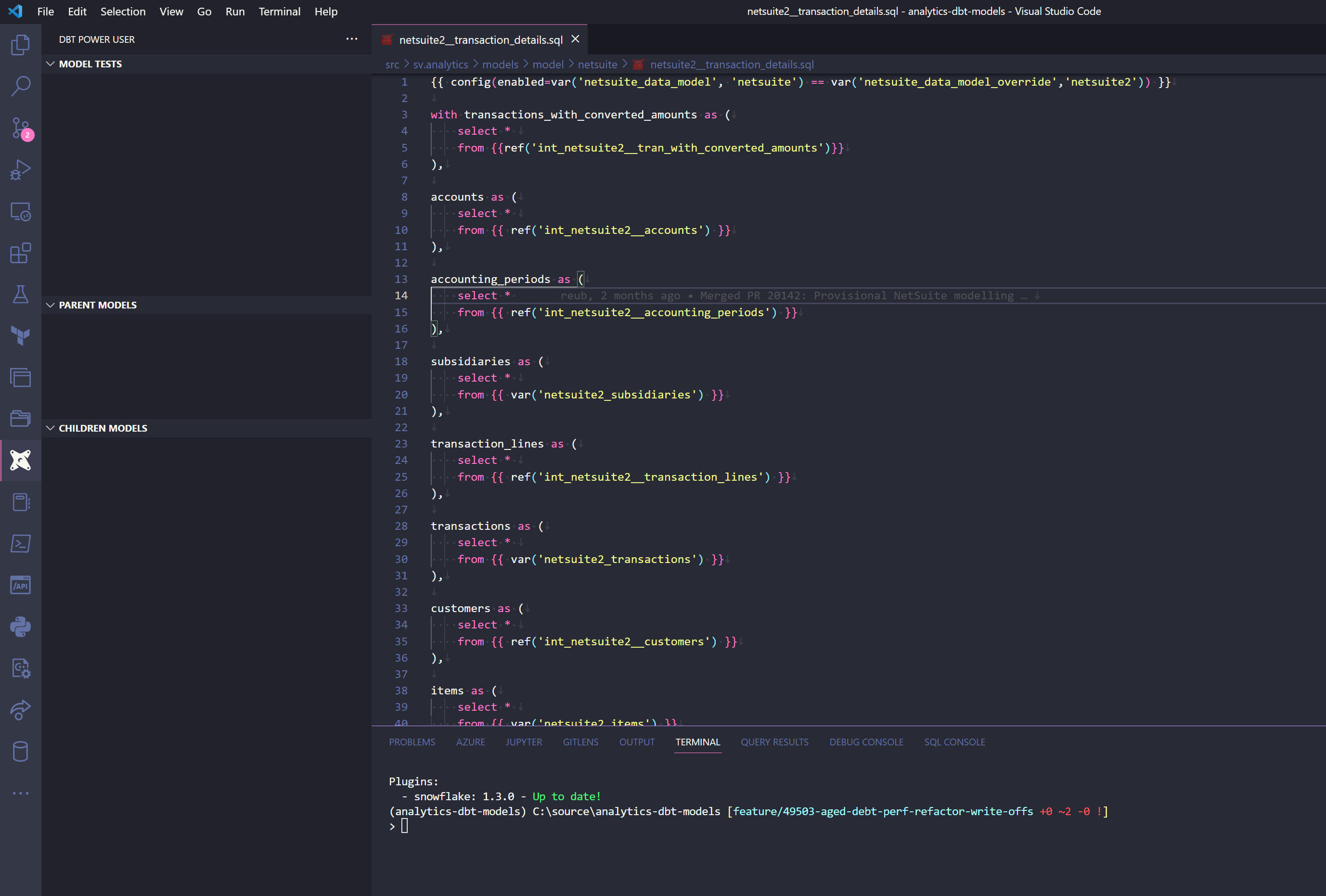Switch to the OUTPUT panel tab
This screenshot has width=1326, height=896.
click(637, 742)
